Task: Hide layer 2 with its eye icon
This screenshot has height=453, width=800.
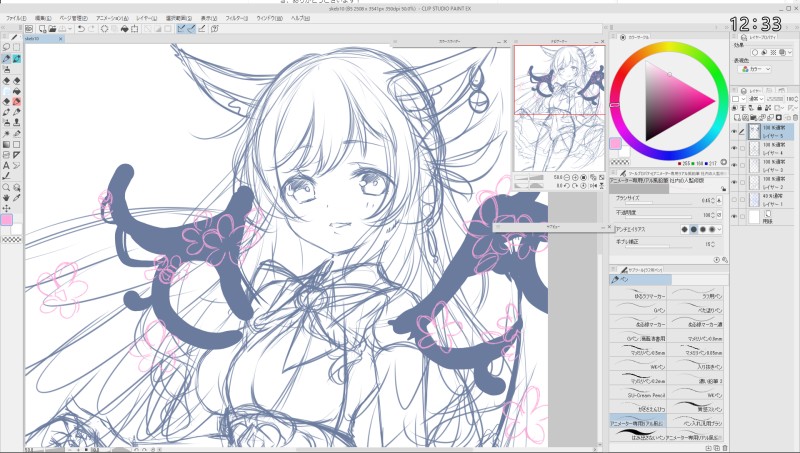Action: point(734,182)
